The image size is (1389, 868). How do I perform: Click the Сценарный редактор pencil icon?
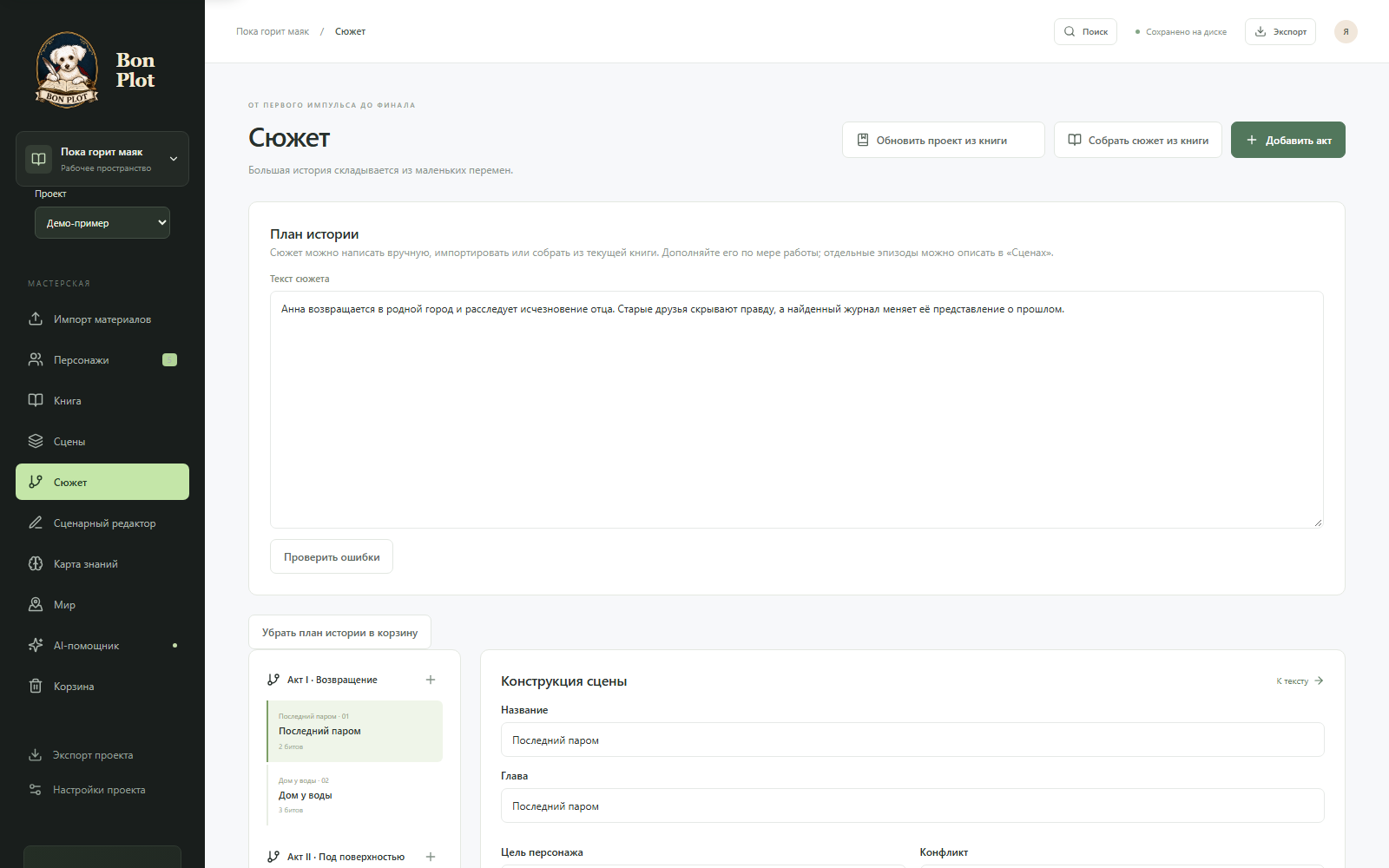point(36,523)
